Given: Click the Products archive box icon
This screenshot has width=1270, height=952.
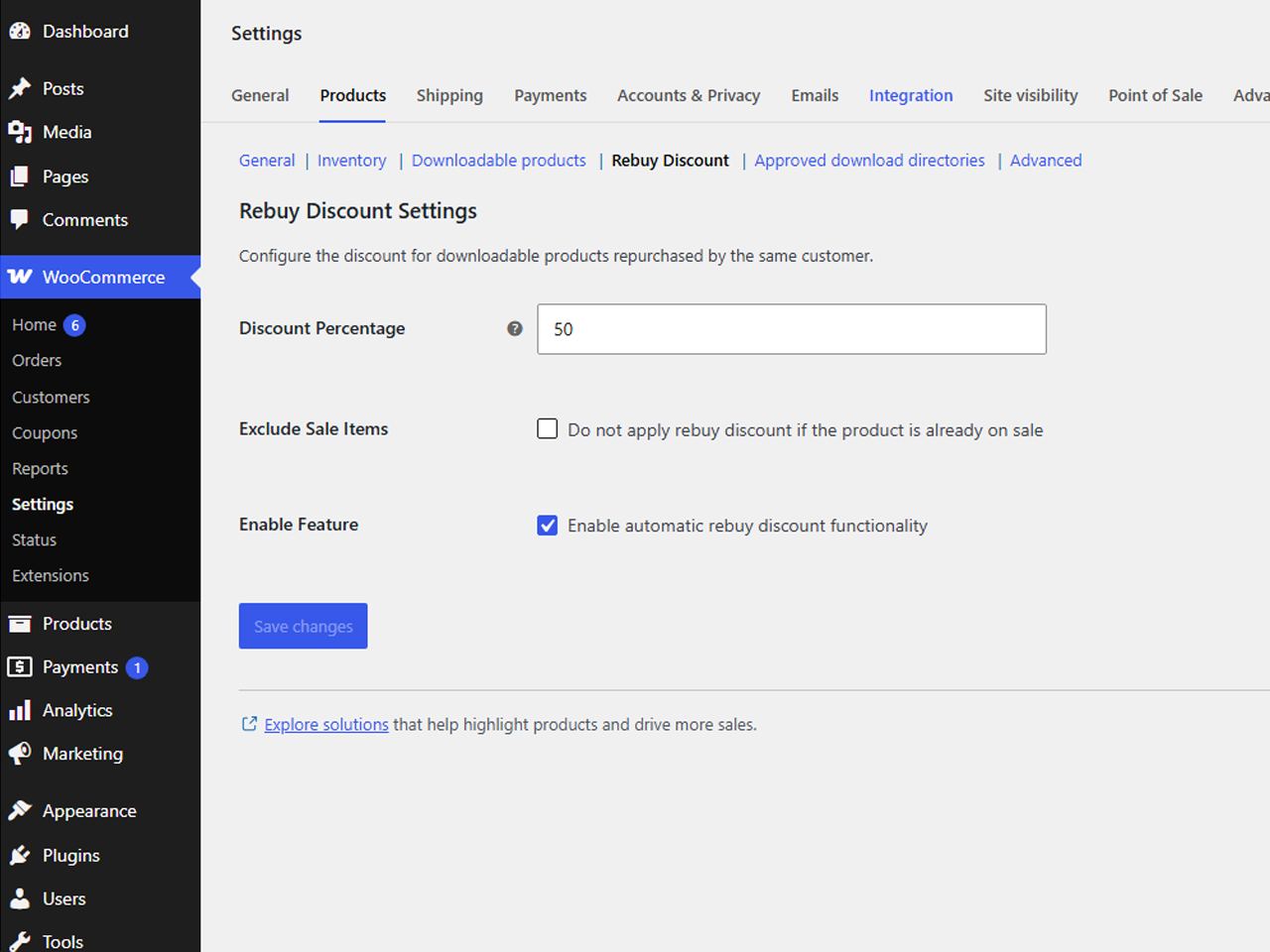Looking at the screenshot, I should click(20, 624).
